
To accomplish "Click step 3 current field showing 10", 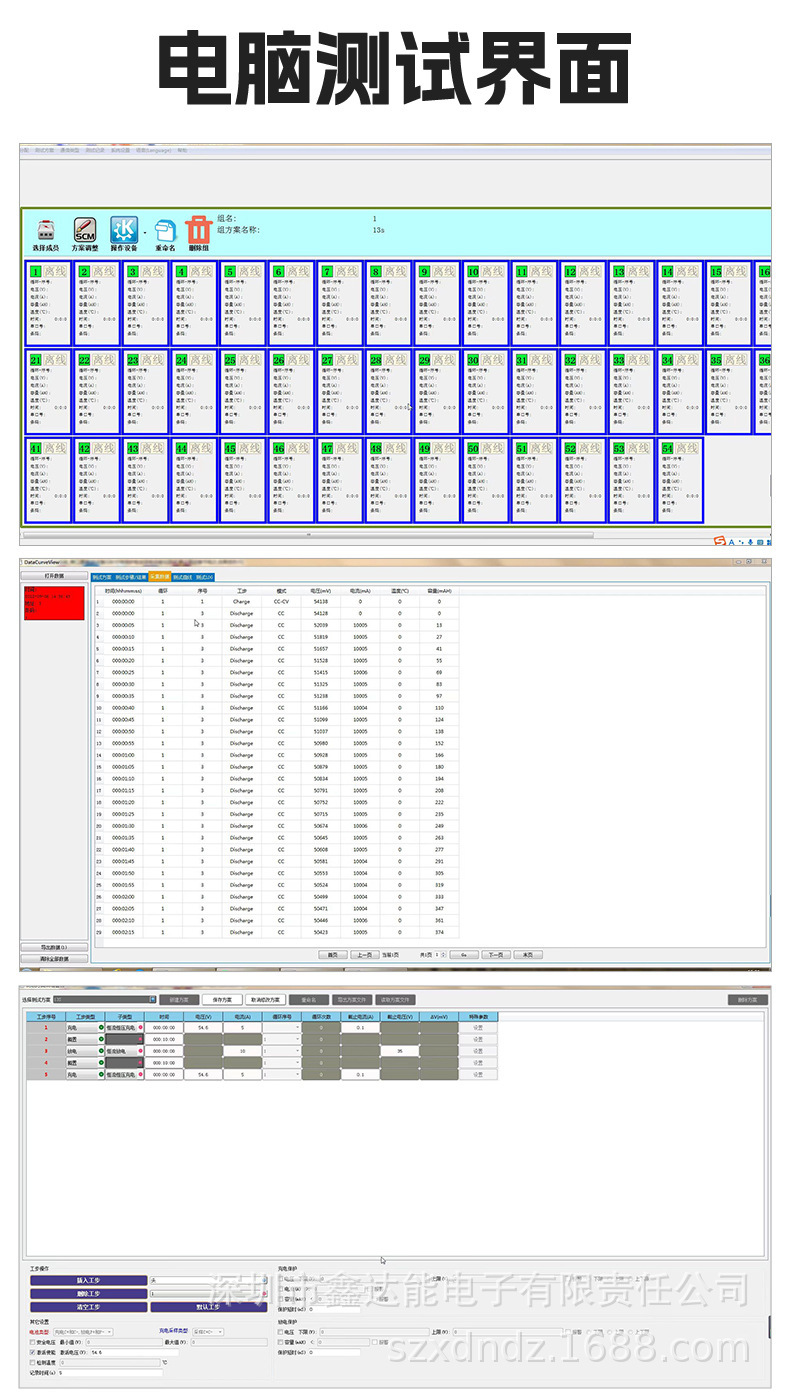I will pyautogui.click(x=242, y=1051).
